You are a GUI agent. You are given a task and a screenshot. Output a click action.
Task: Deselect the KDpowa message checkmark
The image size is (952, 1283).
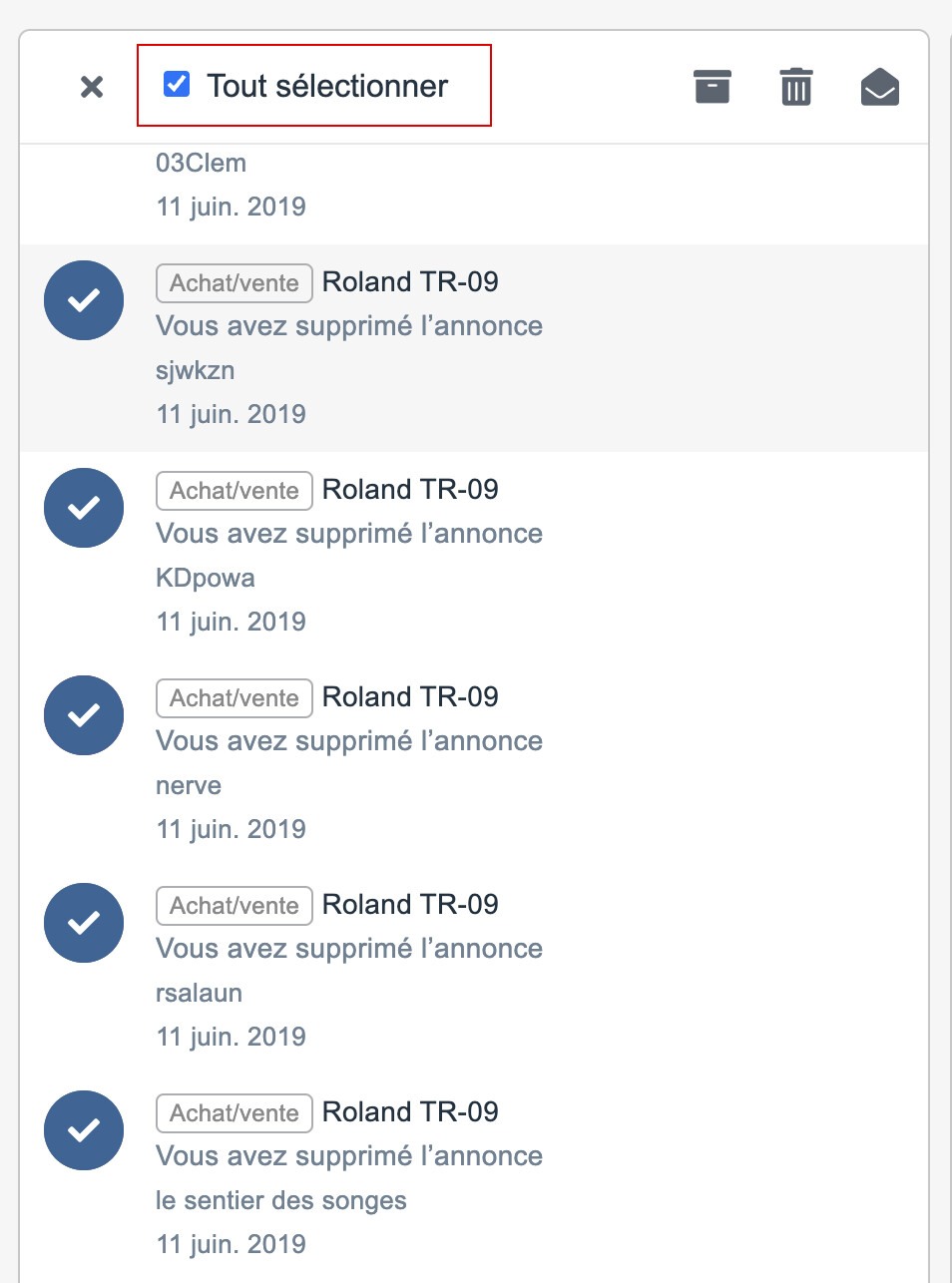tap(84, 508)
